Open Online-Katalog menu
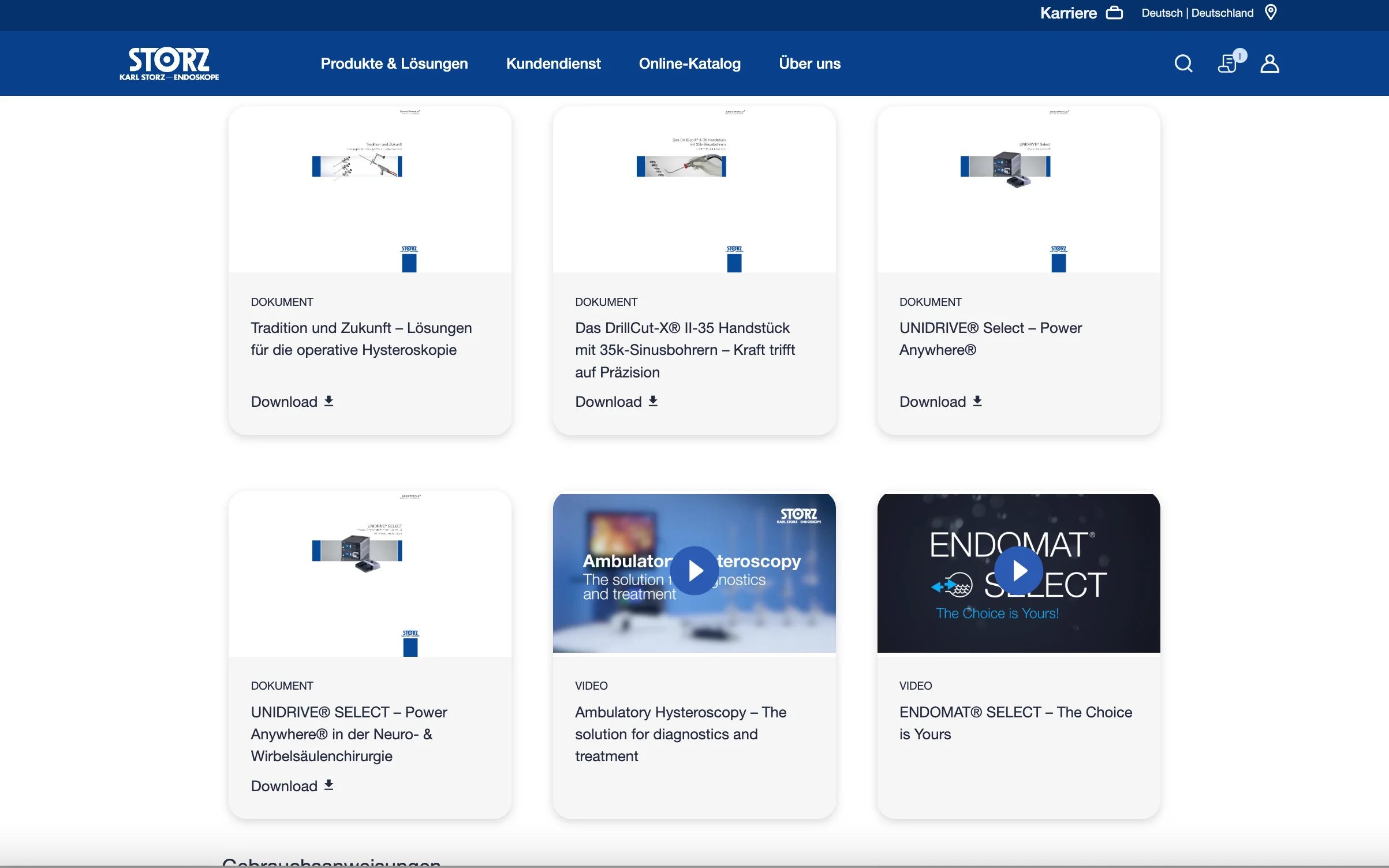 [689, 63]
